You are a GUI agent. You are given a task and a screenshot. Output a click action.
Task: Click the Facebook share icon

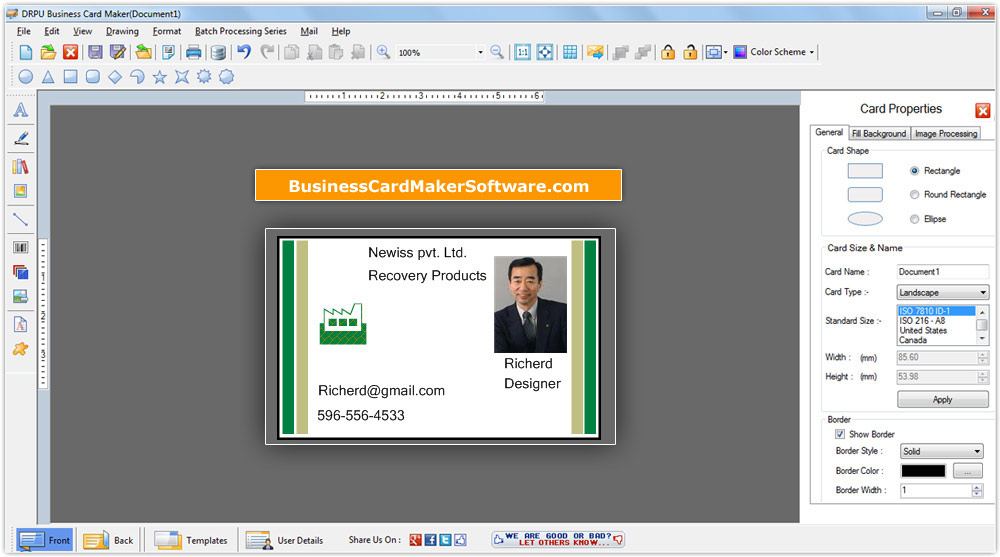(430, 540)
